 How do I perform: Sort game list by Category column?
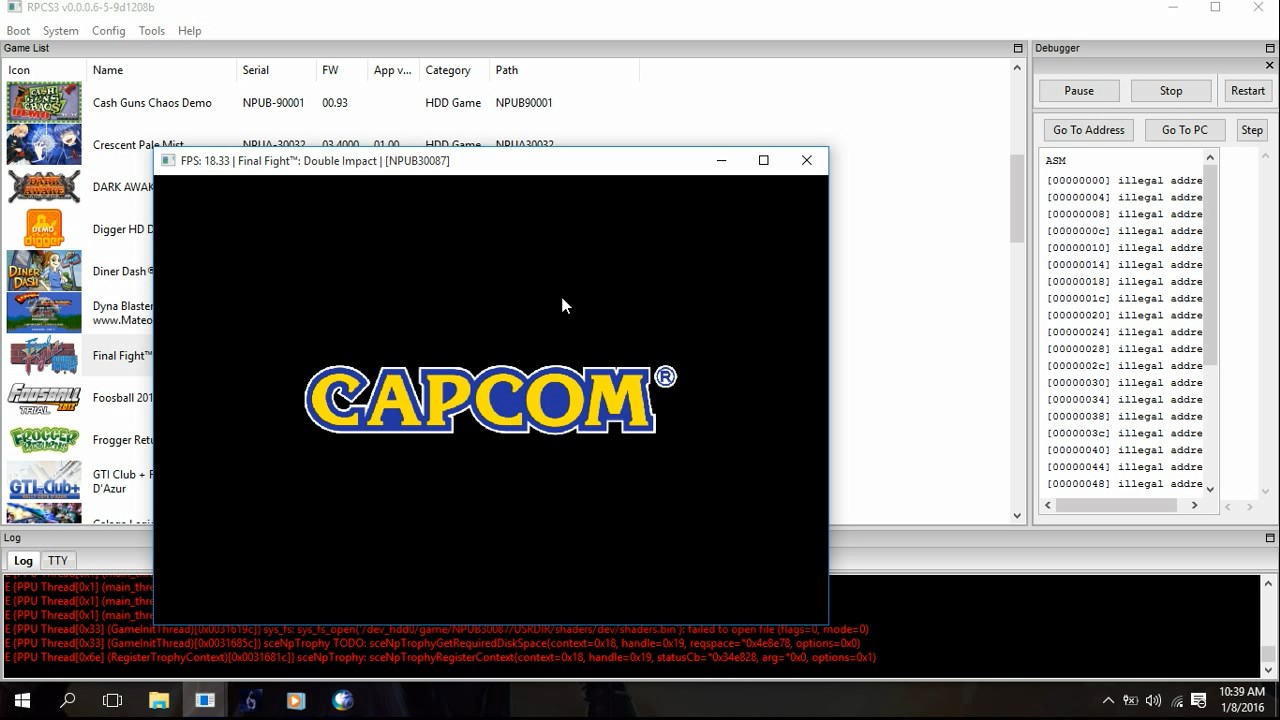pos(454,70)
